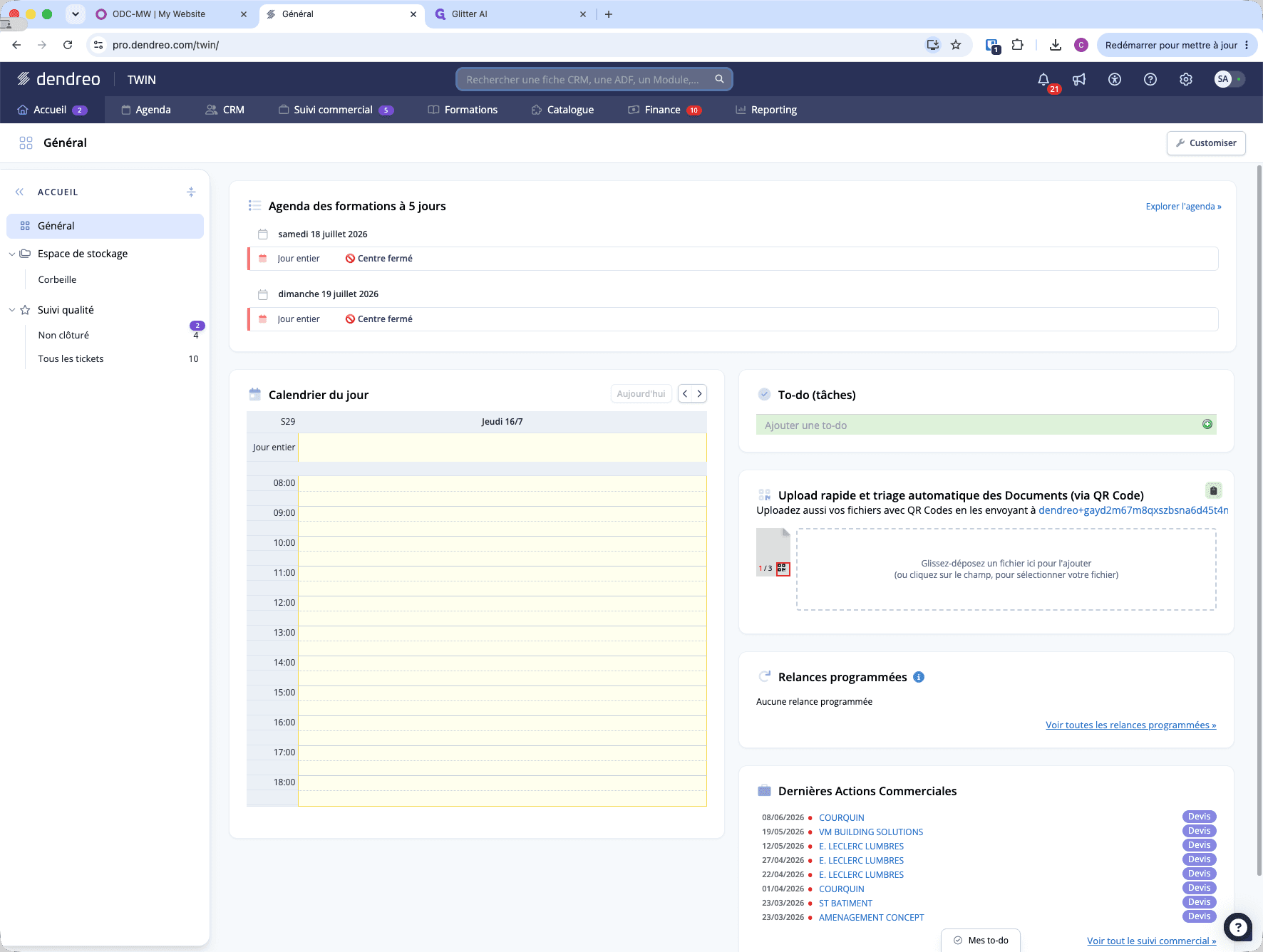This screenshot has width=1263, height=952.
Task: Switch to the Glitter AI browser tab
Action: (x=510, y=14)
